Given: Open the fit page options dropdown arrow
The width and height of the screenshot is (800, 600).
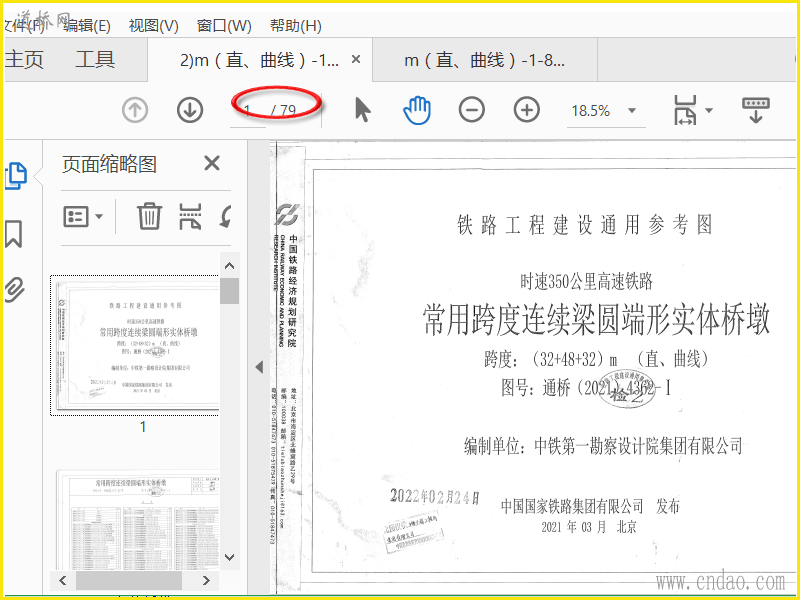Looking at the screenshot, I should [x=709, y=110].
